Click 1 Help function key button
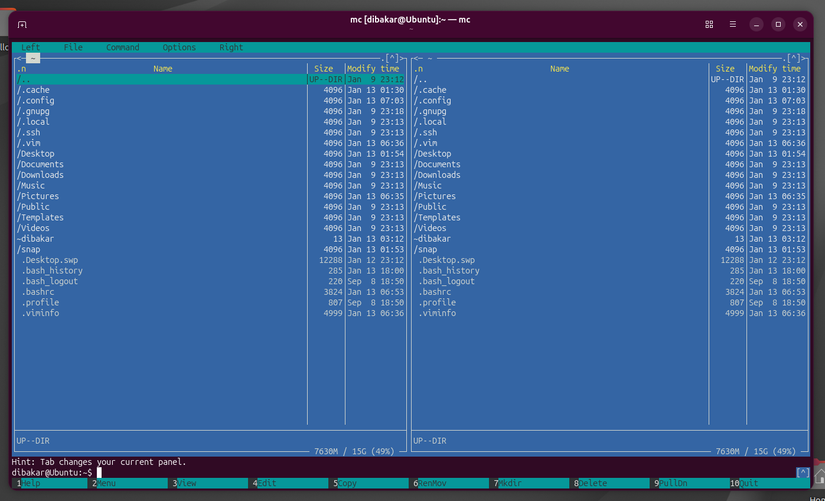 point(50,483)
